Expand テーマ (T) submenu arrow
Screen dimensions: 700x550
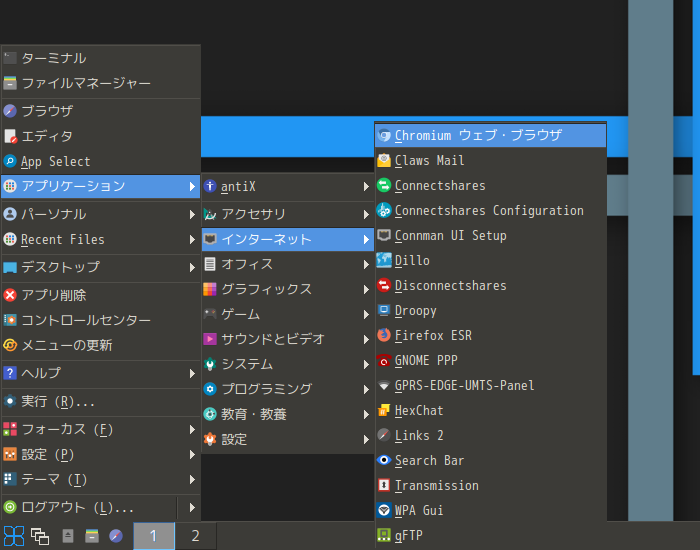point(192,479)
